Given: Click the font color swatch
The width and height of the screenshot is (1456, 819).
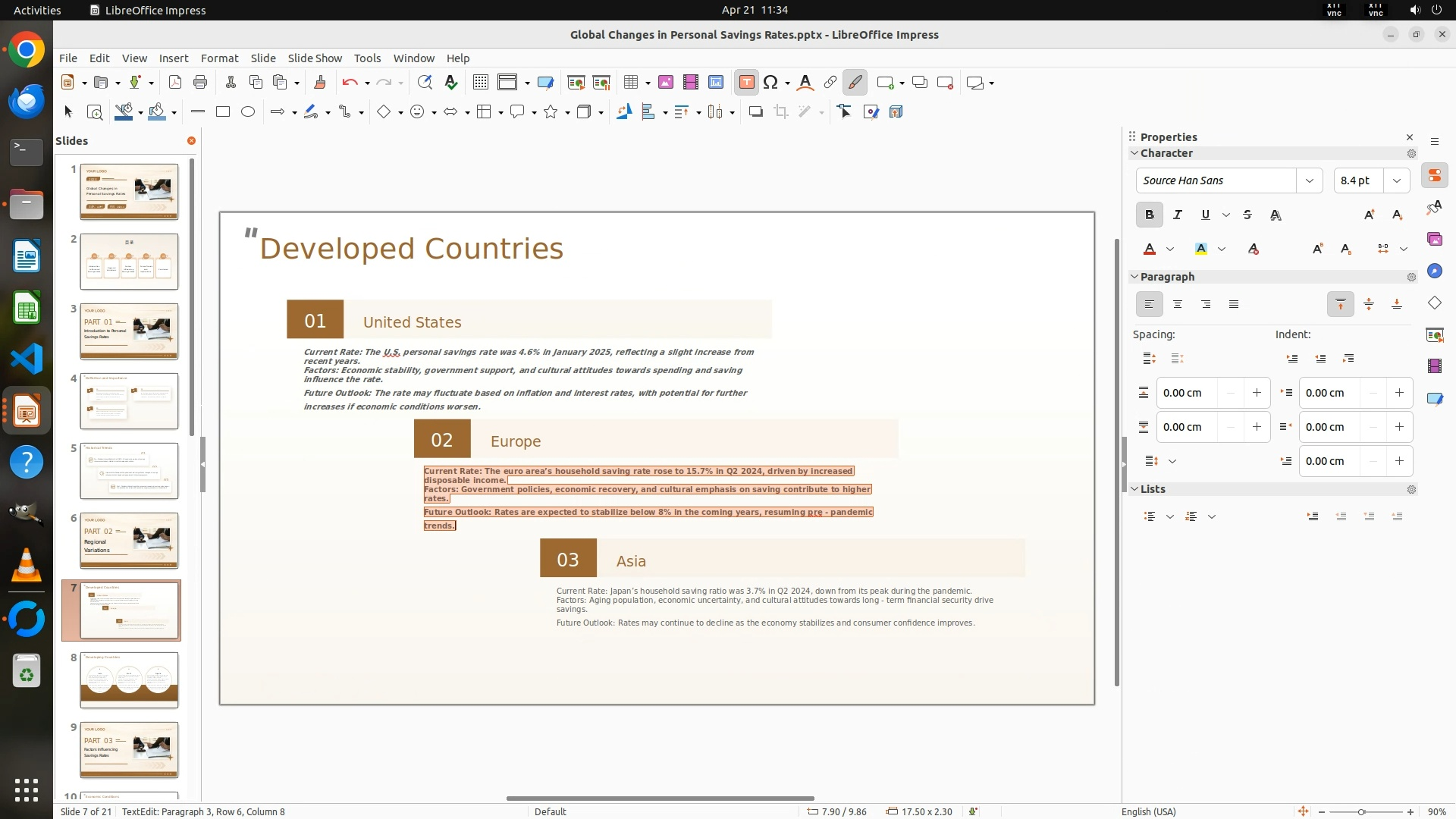Looking at the screenshot, I should tap(1150, 249).
